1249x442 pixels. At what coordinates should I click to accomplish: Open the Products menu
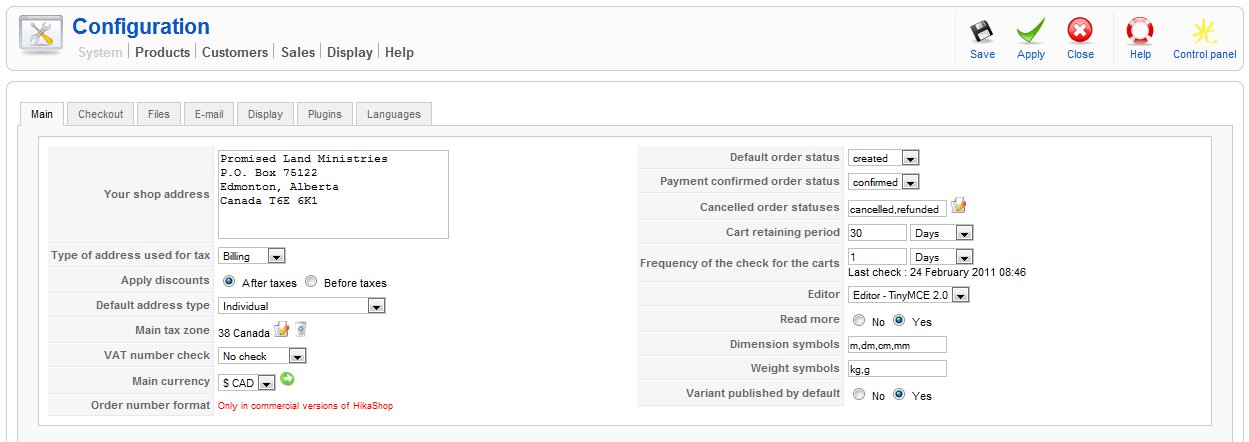[x=162, y=52]
